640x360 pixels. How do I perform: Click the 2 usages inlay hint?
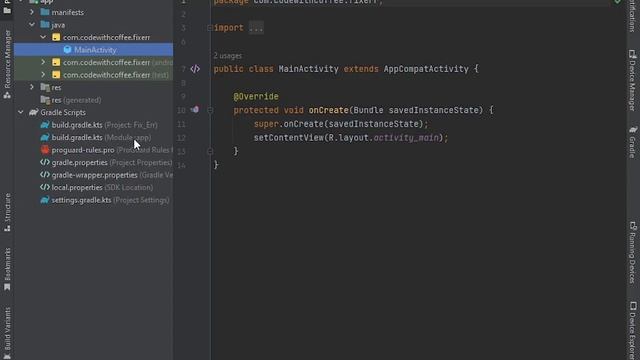[227, 56]
